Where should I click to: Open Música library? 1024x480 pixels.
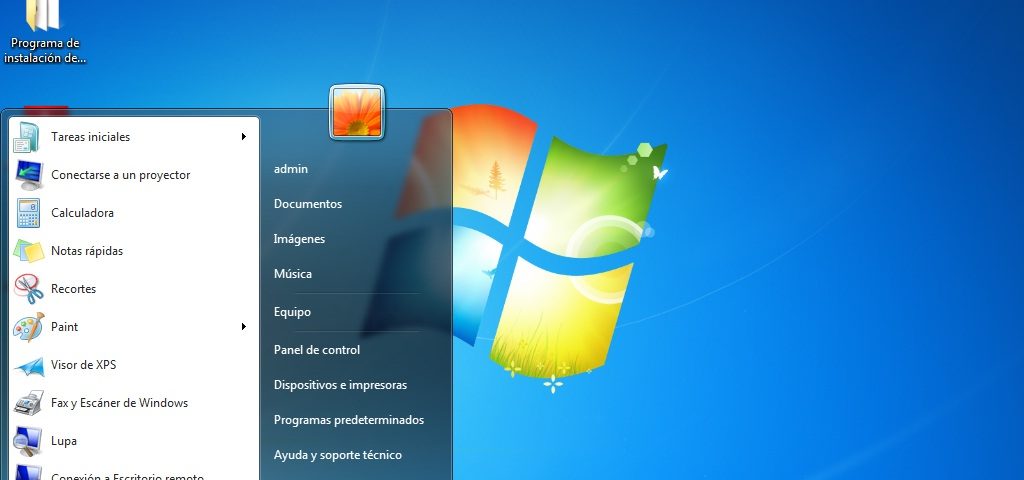click(293, 274)
